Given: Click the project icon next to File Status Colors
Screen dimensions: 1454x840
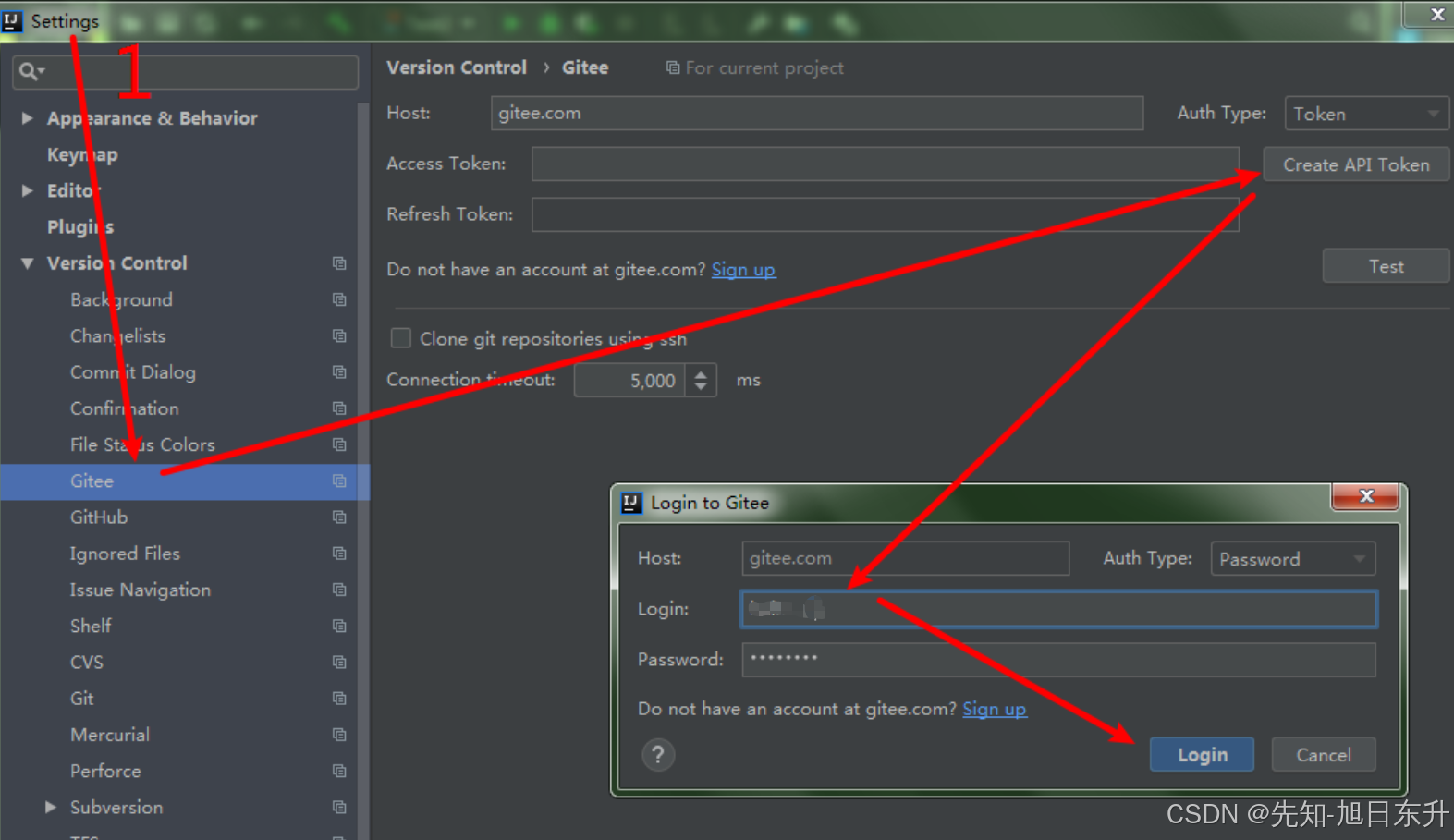Looking at the screenshot, I should coord(339,444).
